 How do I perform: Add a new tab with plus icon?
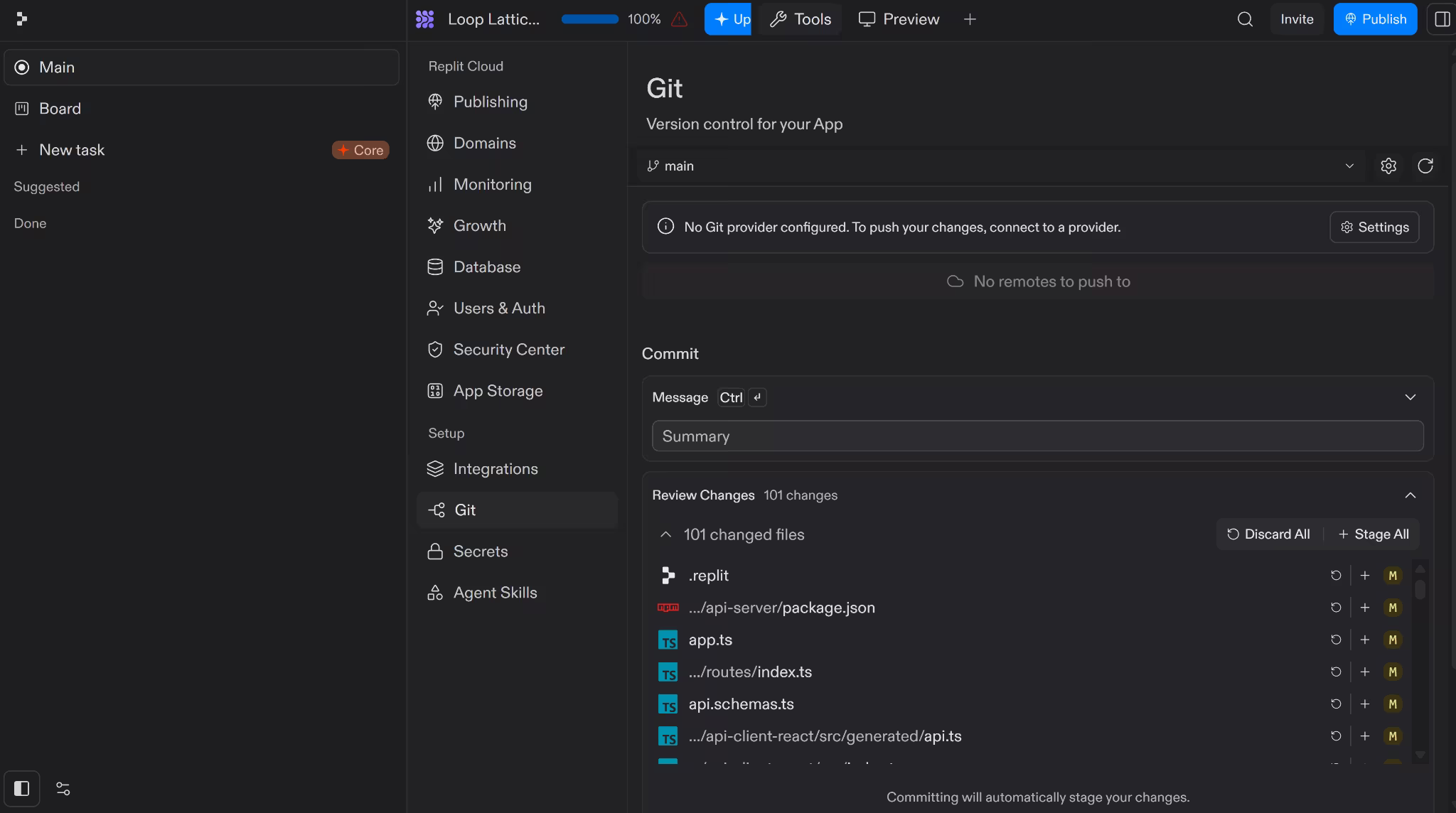coord(970,19)
